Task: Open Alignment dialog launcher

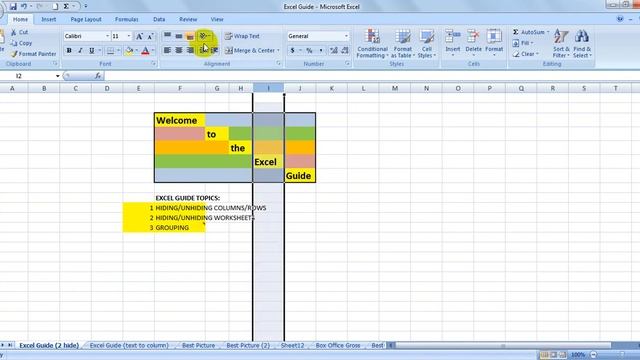Action: coord(278,64)
